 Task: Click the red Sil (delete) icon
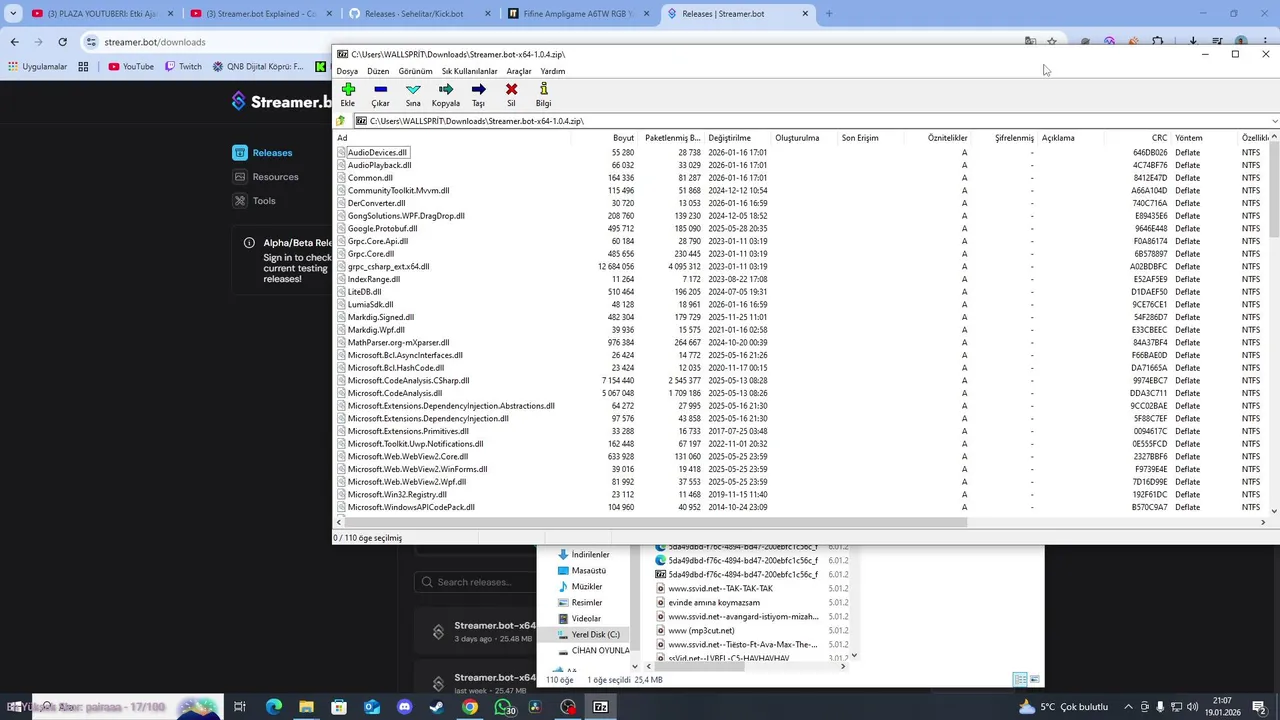tap(511, 90)
